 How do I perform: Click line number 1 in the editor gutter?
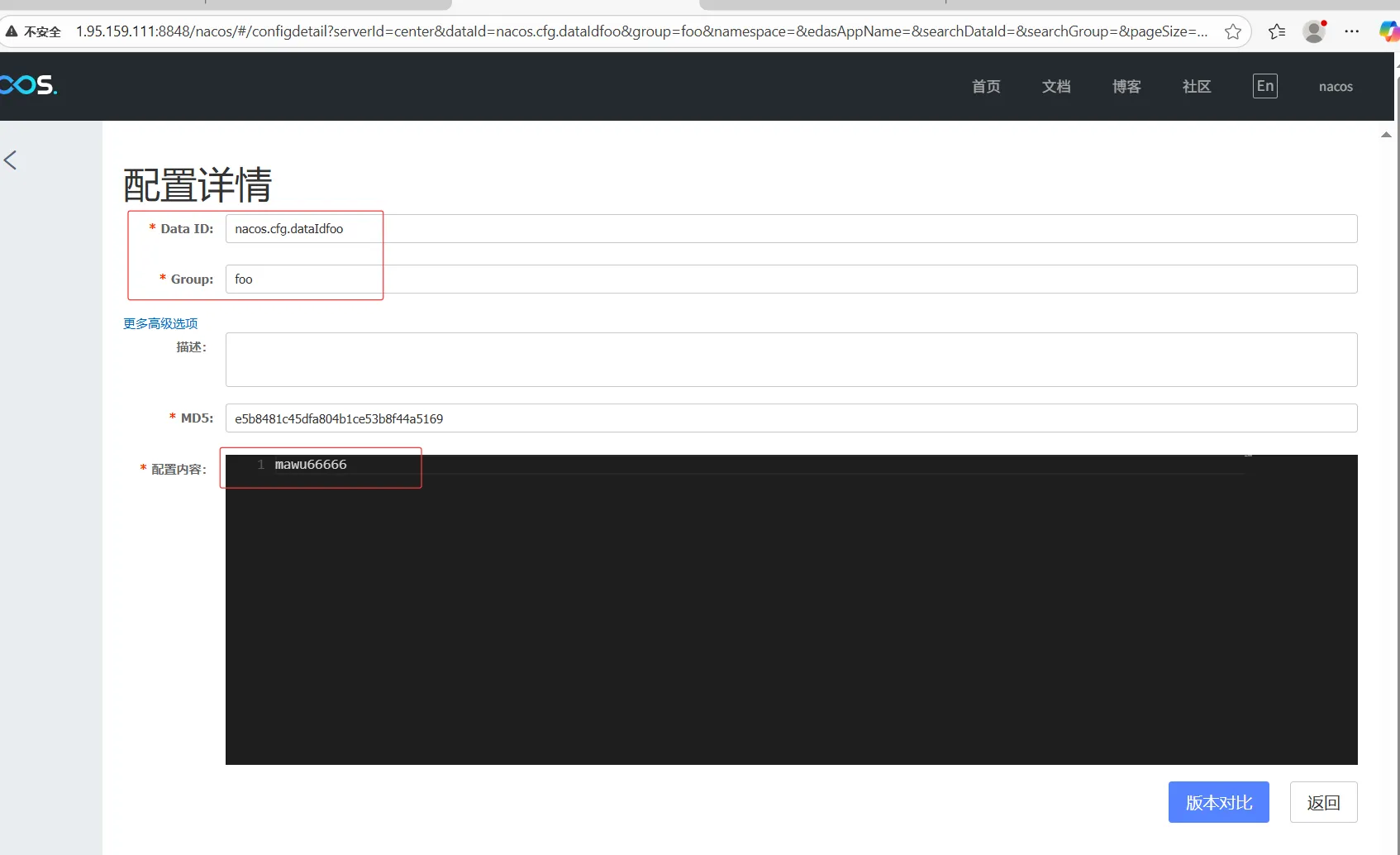260,465
